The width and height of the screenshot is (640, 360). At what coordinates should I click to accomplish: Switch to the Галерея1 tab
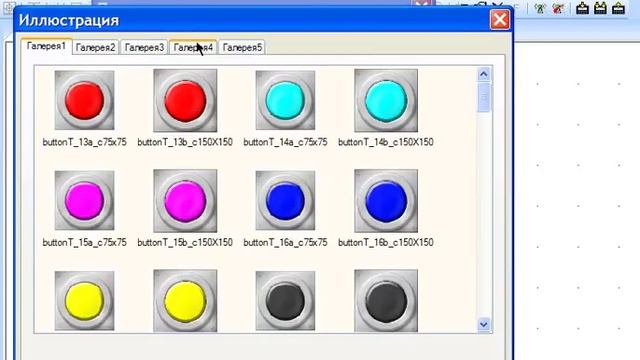coord(47,46)
